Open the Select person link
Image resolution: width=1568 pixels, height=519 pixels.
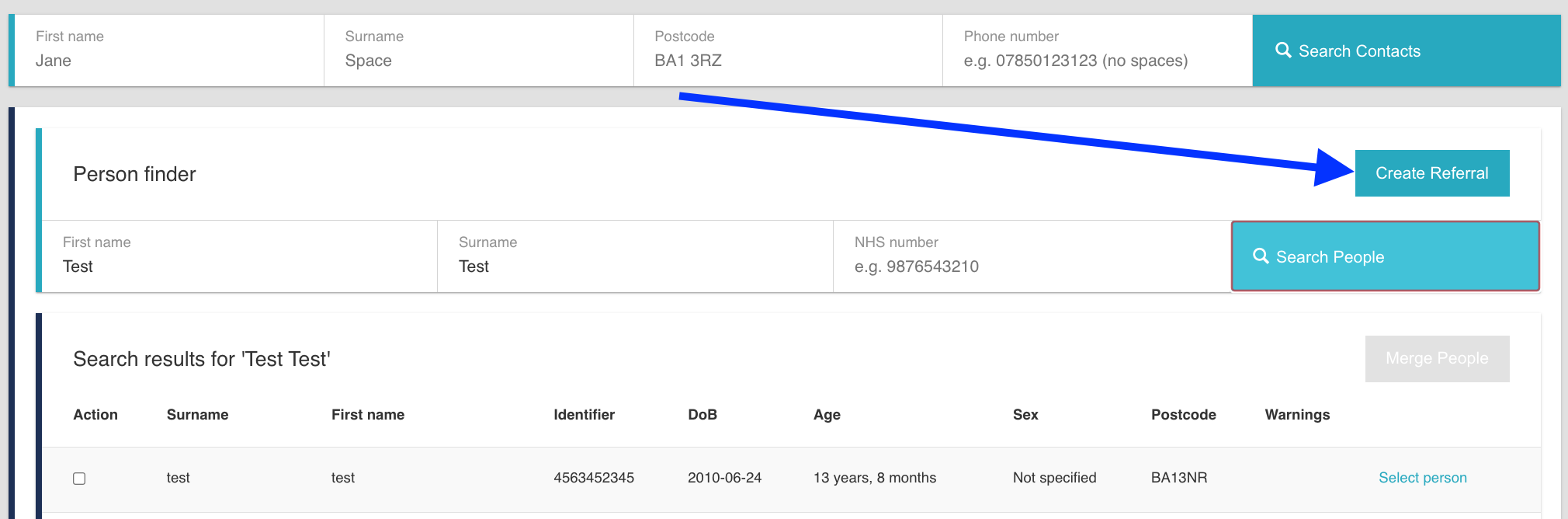pyautogui.click(x=1422, y=478)
